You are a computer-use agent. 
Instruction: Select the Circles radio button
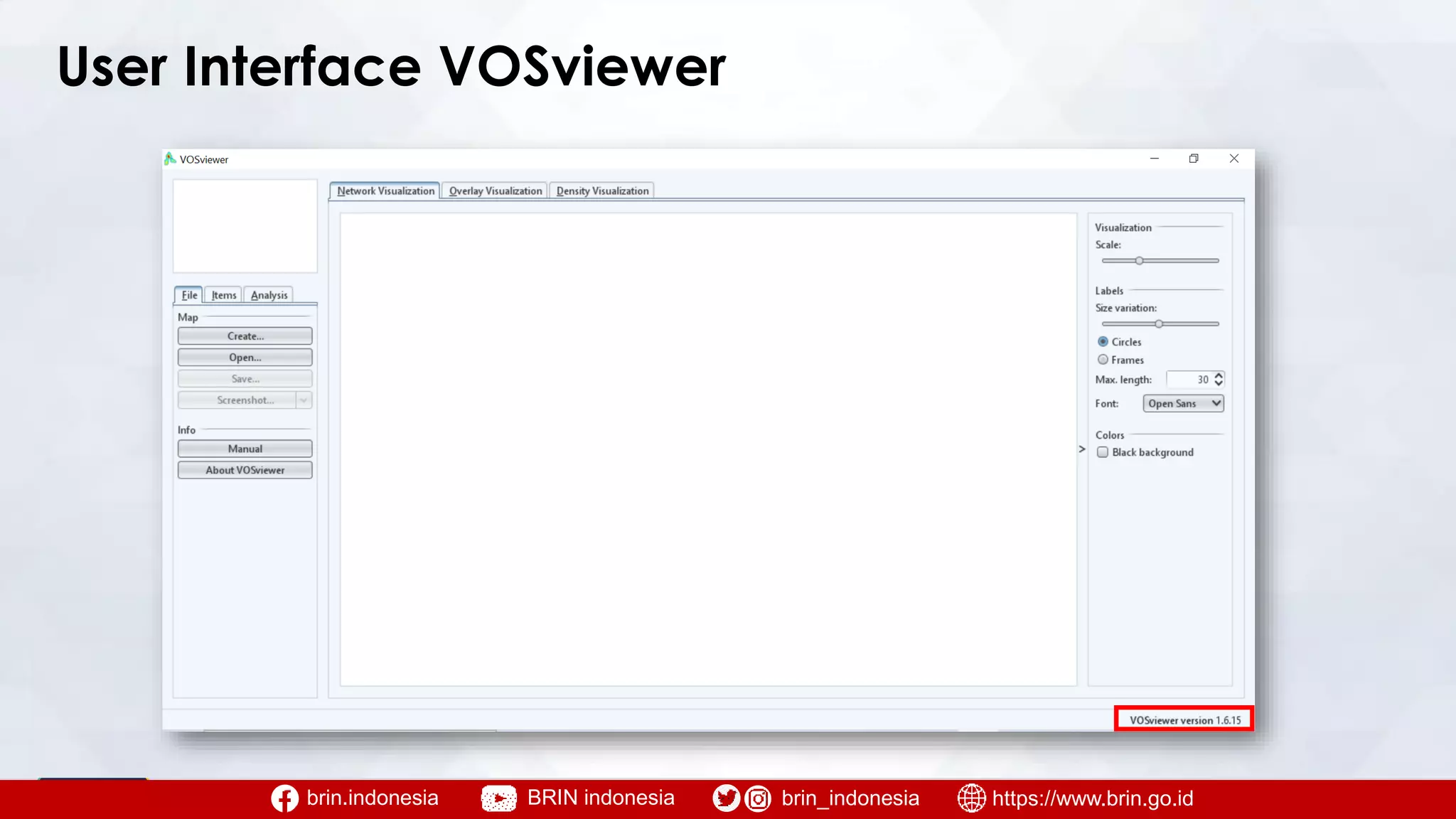coord(1103,342)
